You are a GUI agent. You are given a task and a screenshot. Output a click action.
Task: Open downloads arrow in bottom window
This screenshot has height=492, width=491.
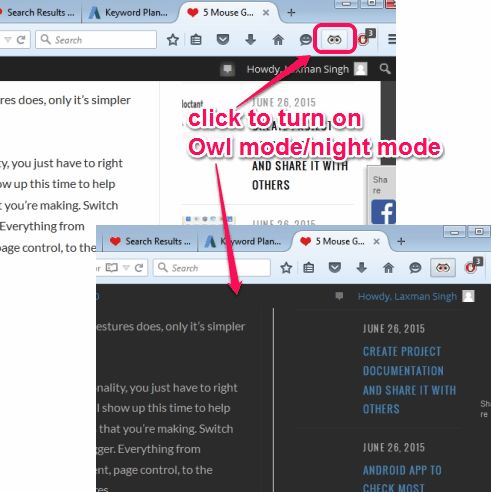362,267
